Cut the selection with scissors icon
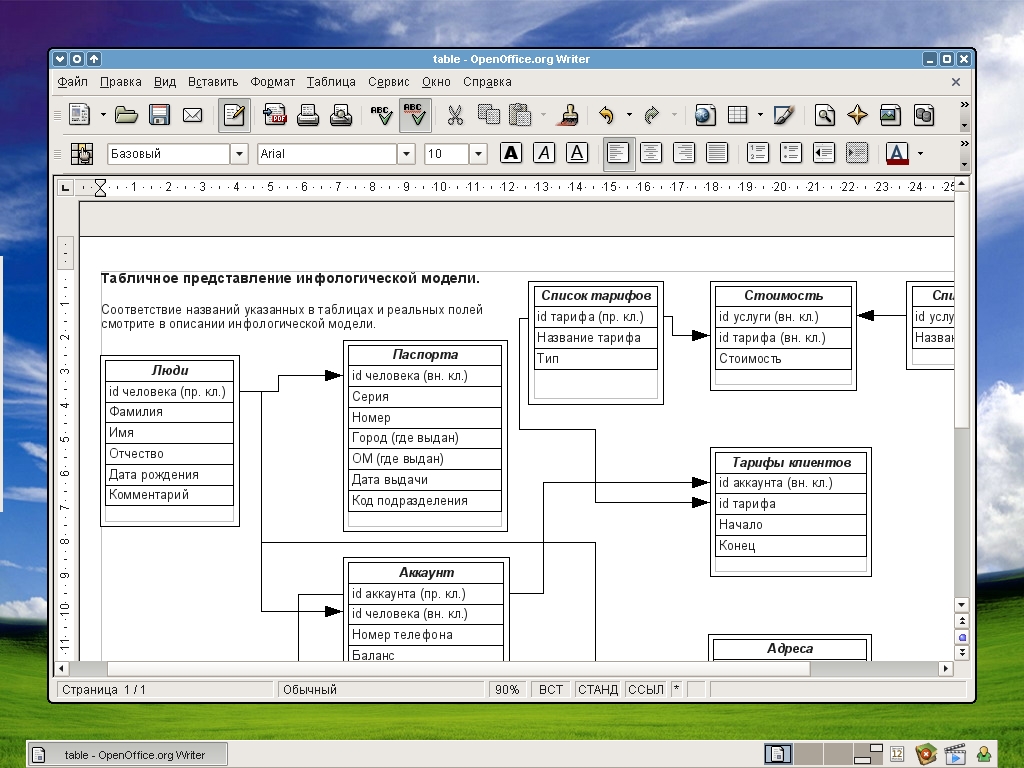The width and height of the screenshot is (1024, 768). [x=455, y=116]
